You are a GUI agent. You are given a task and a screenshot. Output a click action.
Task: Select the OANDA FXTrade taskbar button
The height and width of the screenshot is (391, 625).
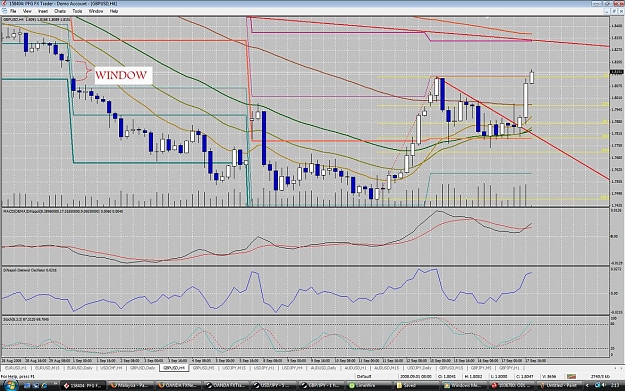tap(226, 385)
